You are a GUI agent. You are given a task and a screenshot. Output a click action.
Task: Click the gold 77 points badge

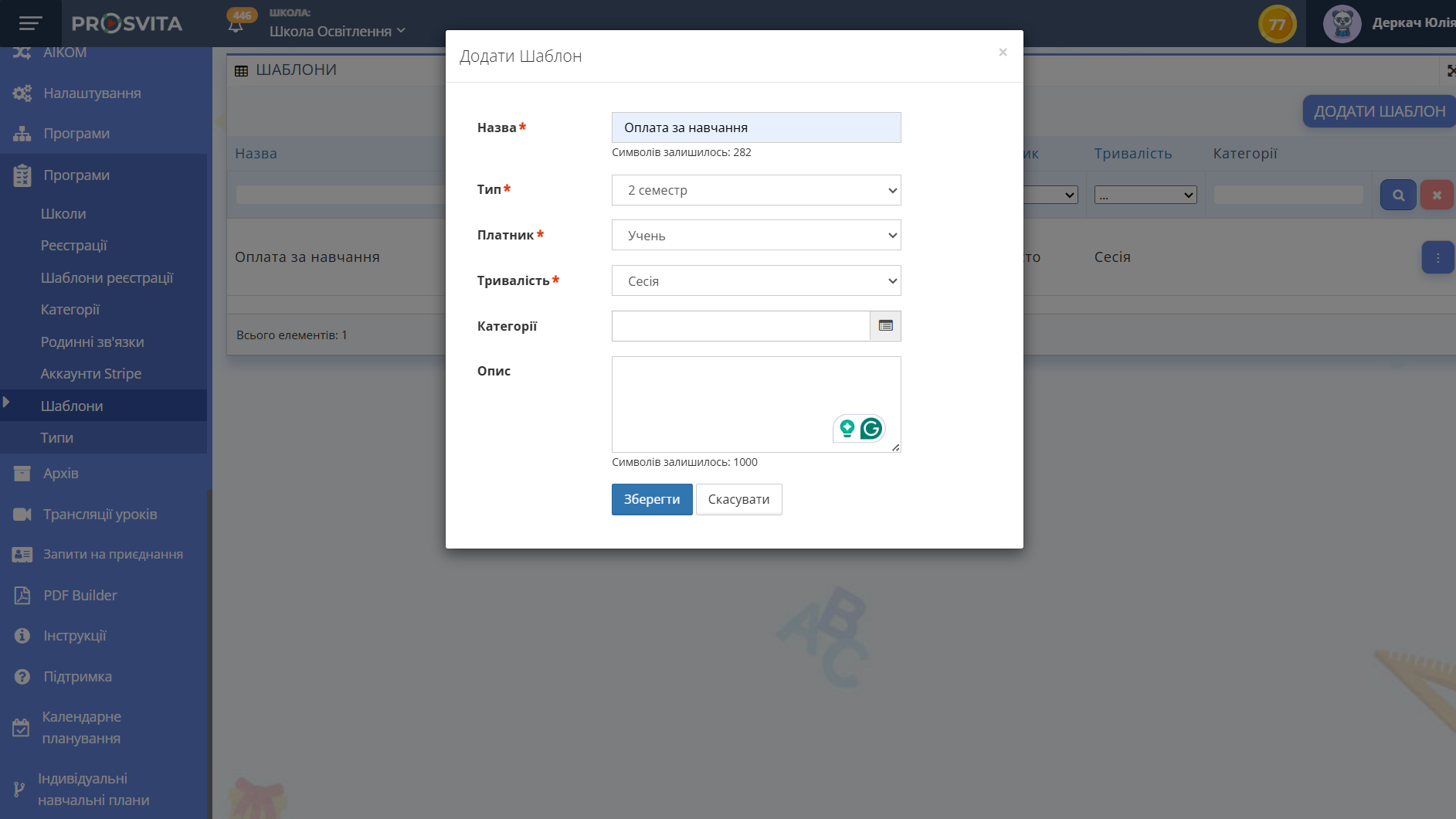tap(1277, 24)
